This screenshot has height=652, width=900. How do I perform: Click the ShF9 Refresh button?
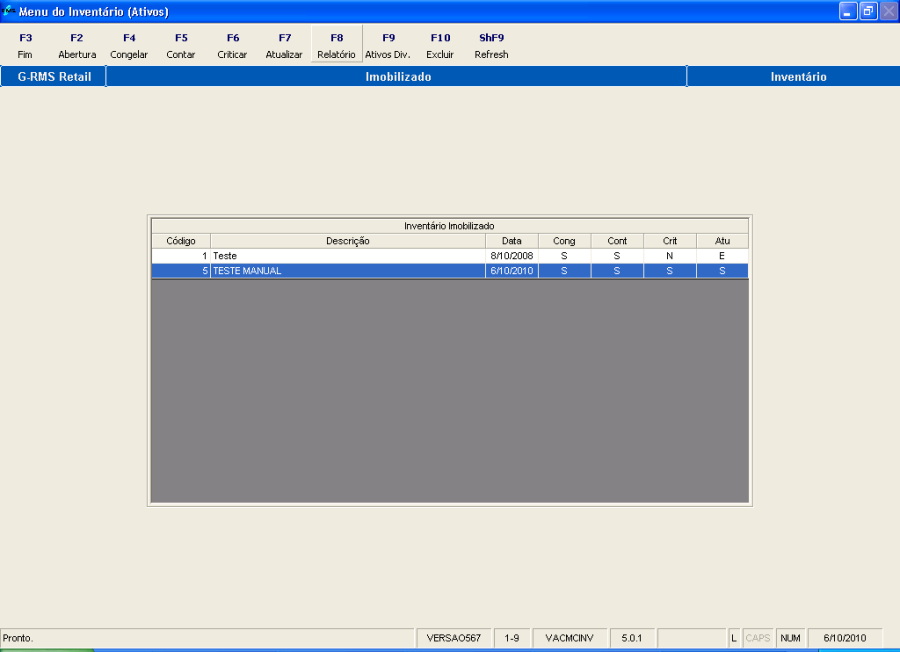(x=492, y=45)
